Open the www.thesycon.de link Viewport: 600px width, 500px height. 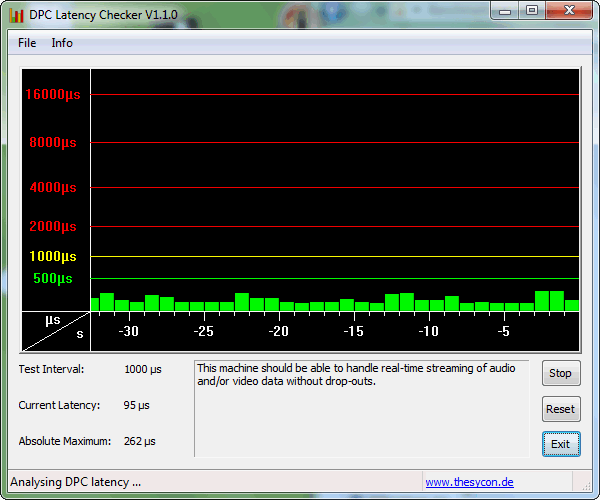tap(469, 482)
